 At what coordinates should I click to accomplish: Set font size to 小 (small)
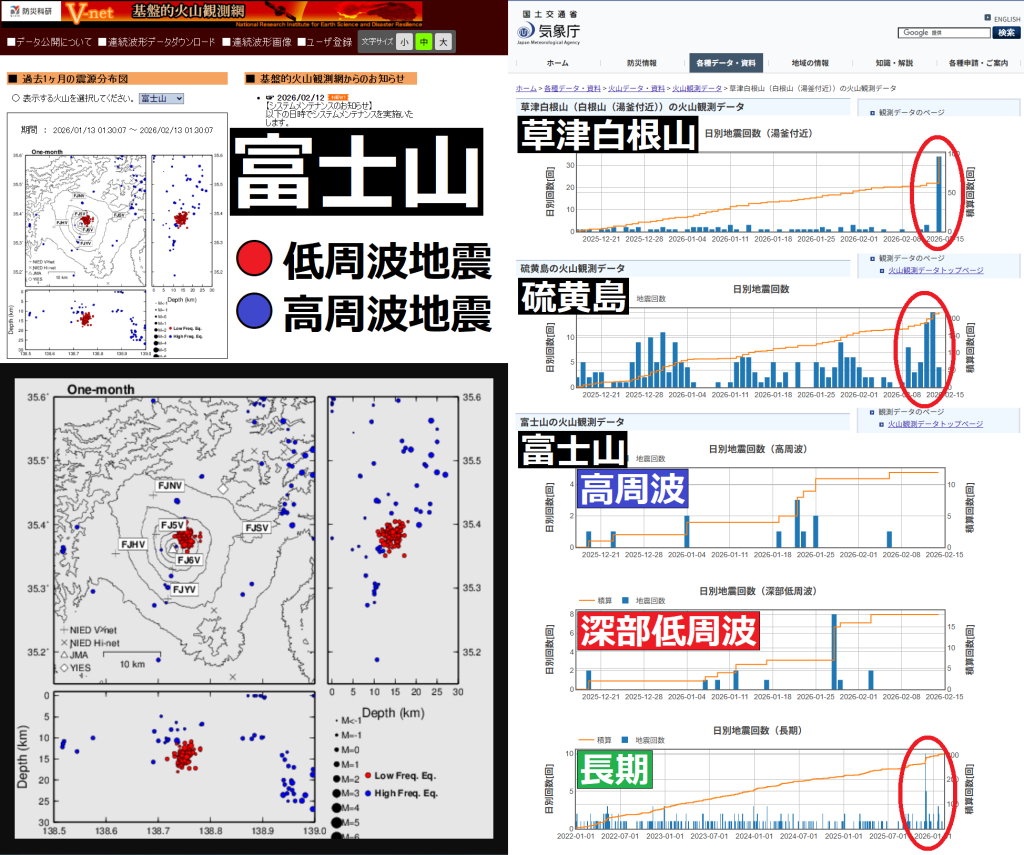[402, 42]
